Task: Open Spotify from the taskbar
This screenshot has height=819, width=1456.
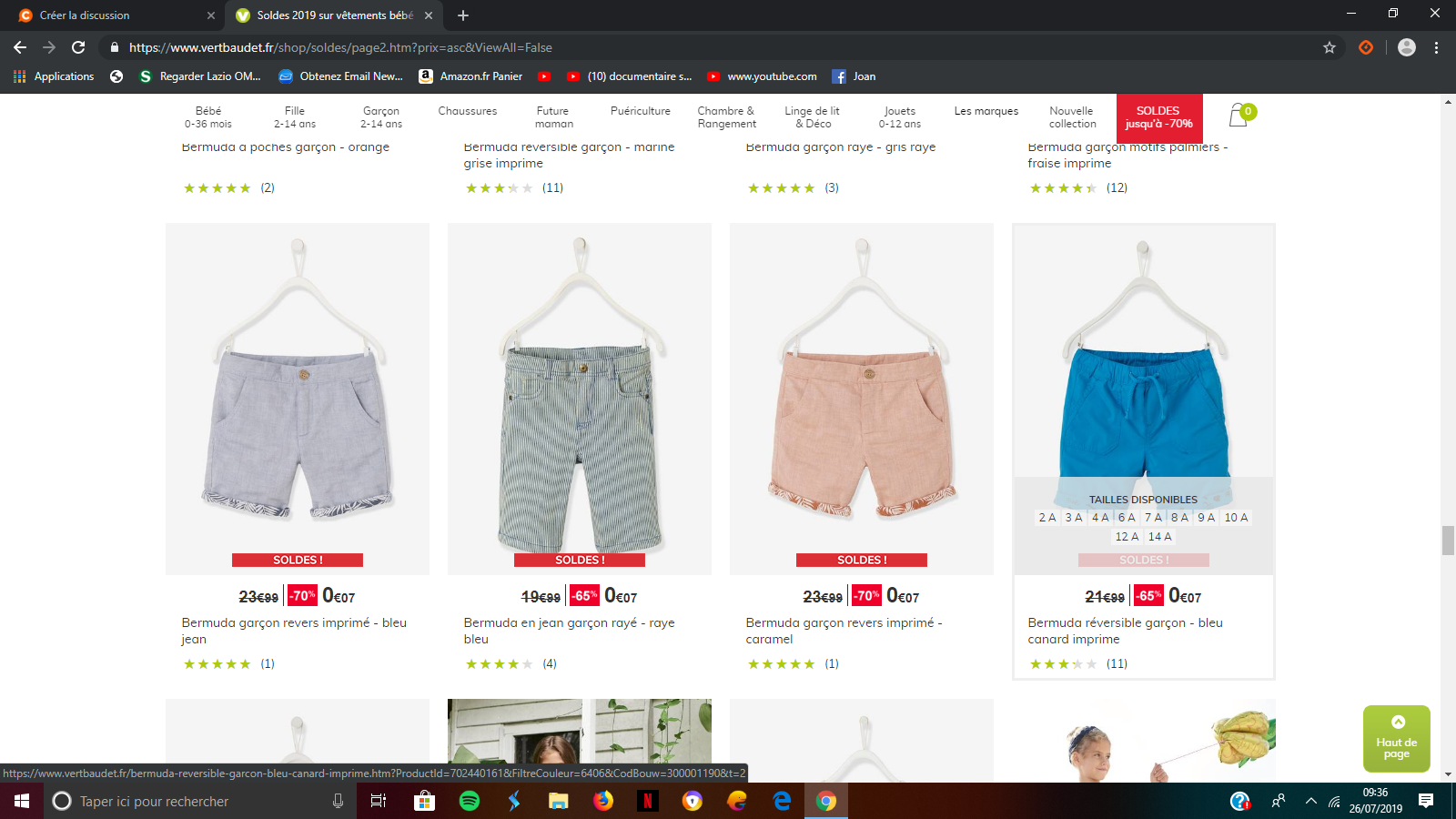Action: (x=470, y=801)
